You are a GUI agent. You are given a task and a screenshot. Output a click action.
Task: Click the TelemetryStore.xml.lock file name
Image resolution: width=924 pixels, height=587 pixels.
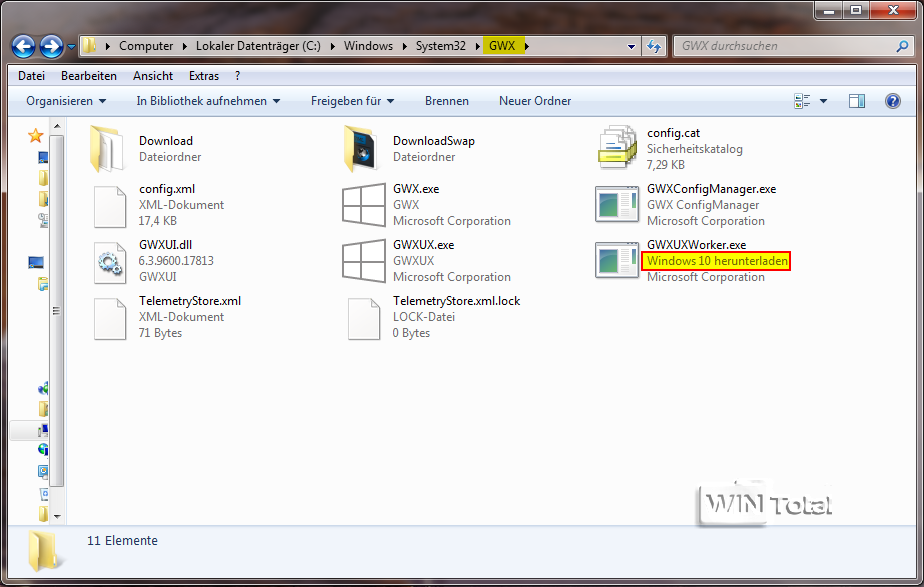tap(457, 301)
